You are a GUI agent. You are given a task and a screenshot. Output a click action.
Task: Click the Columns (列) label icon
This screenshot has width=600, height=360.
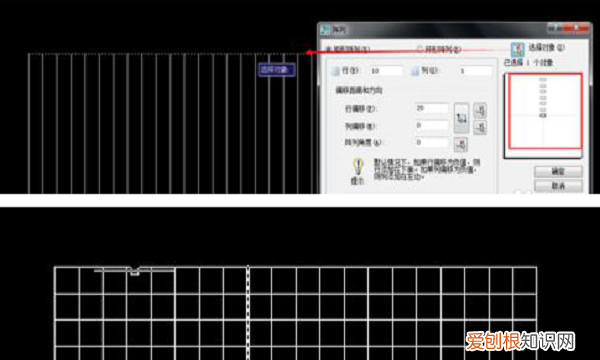415,71
